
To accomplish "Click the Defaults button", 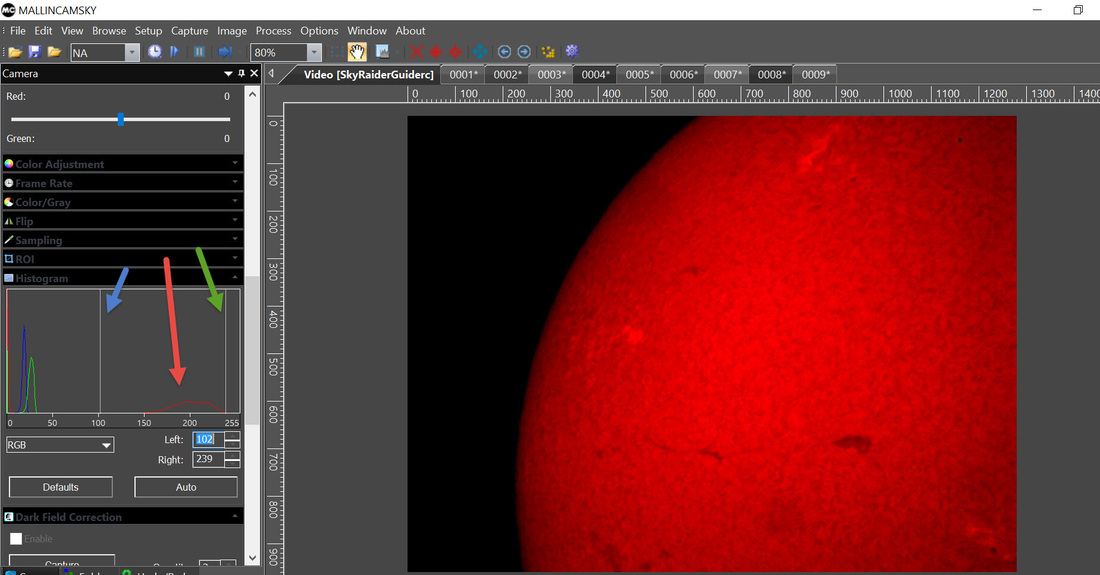I will coord(60,487).
